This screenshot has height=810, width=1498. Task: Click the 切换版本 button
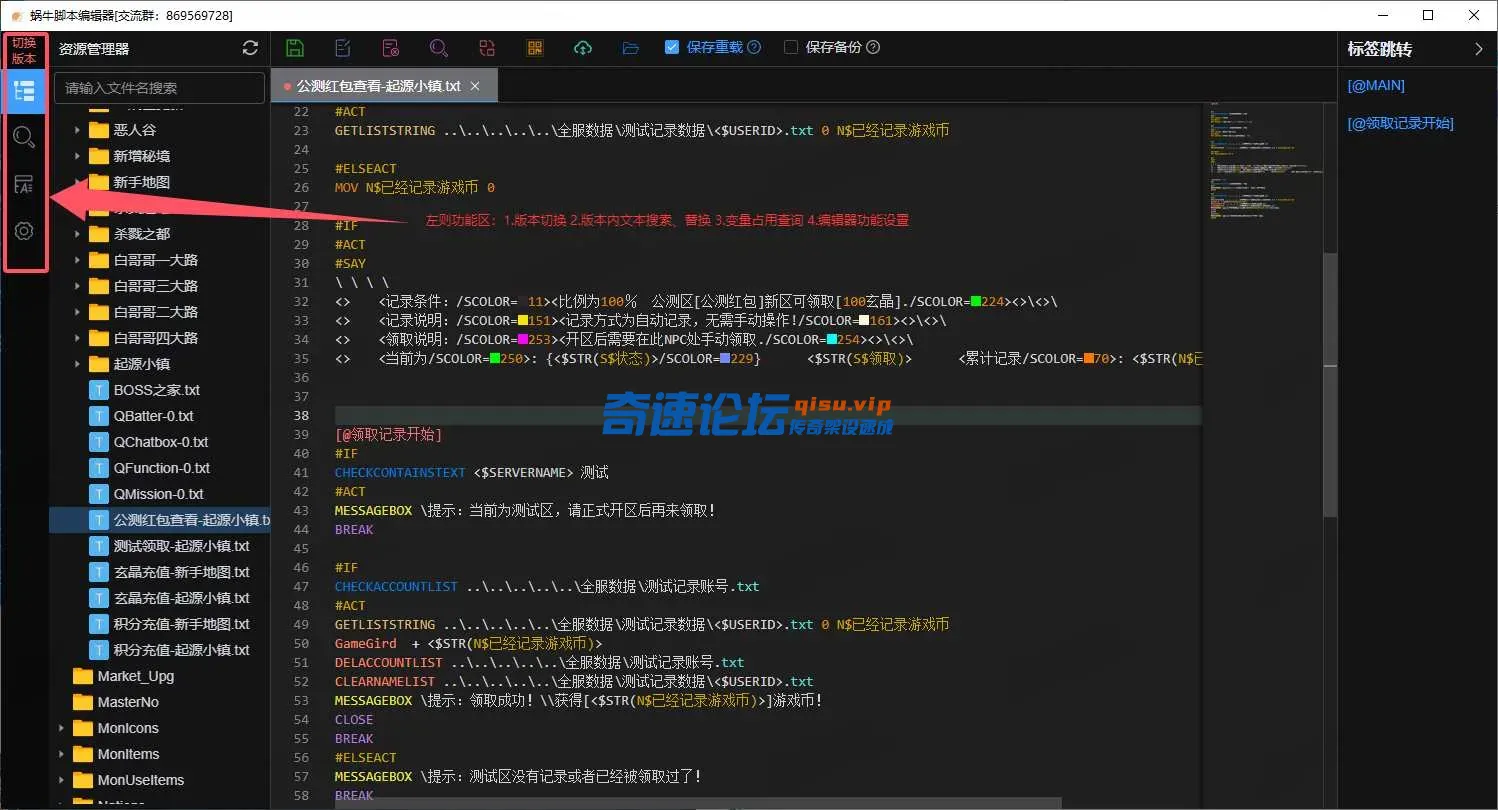point(24,50)
